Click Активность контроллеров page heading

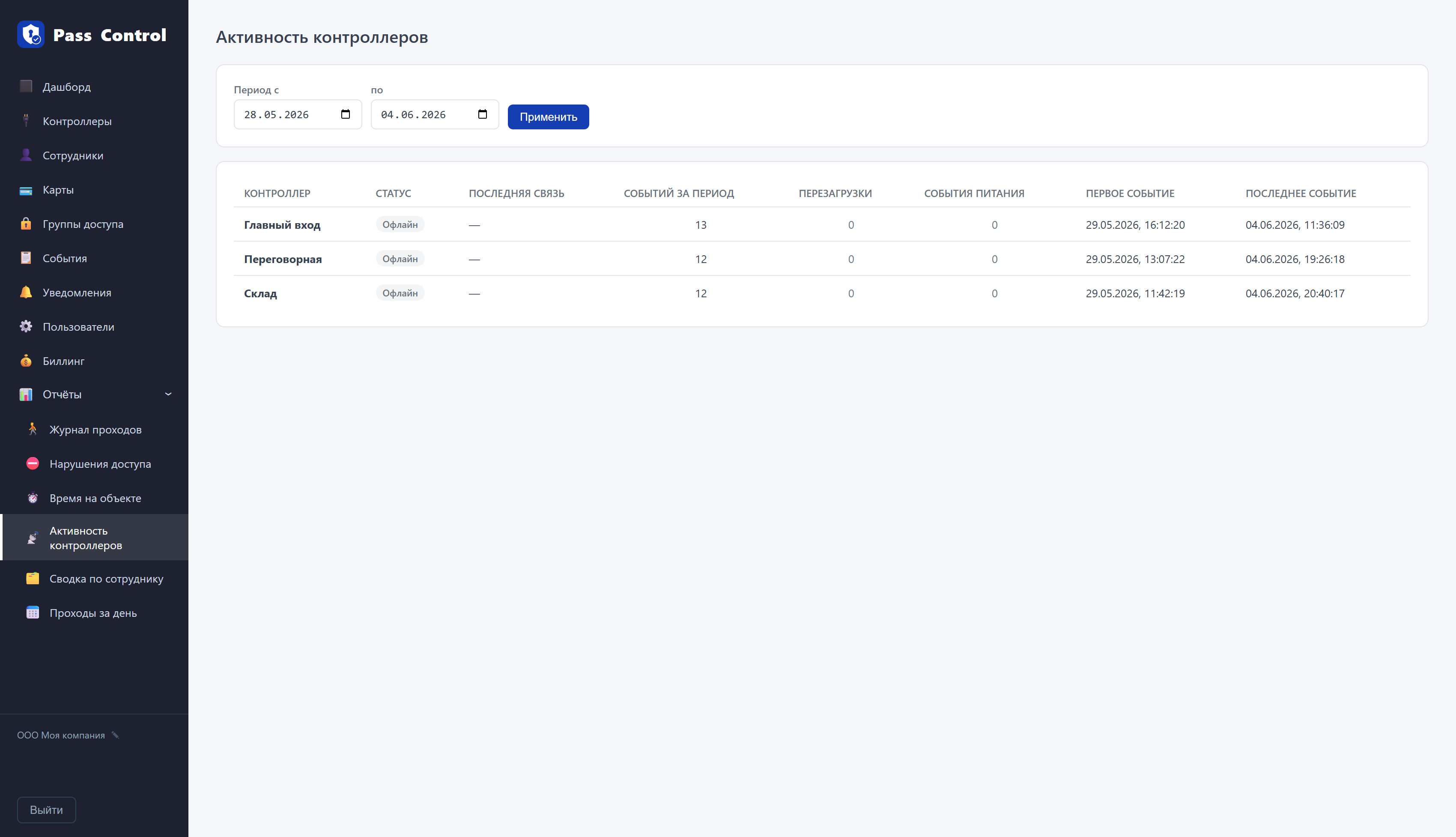322,37
